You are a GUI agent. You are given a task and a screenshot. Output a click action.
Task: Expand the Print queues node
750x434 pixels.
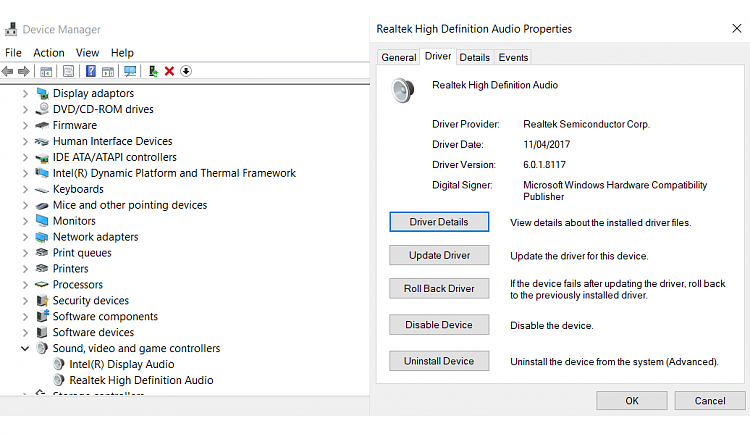point(25,253)
